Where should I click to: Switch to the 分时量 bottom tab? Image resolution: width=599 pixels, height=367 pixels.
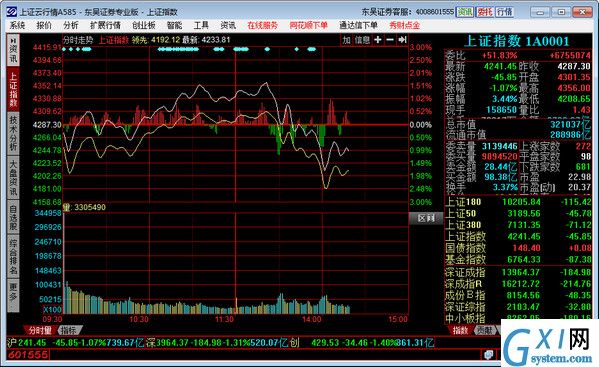[x=40, y=330]
